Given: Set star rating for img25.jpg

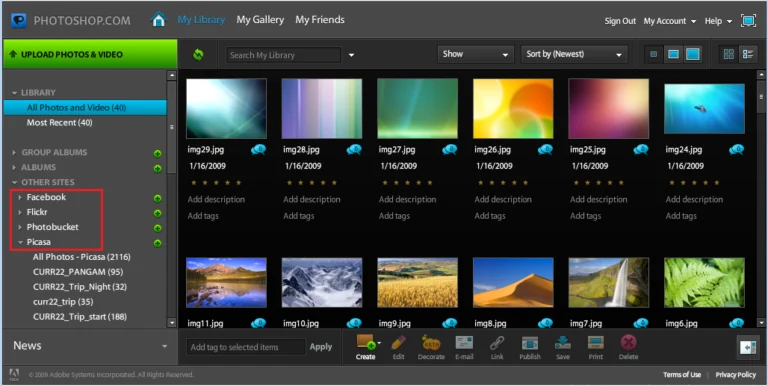Looking at the screenshot, I should tap(598, 183).
